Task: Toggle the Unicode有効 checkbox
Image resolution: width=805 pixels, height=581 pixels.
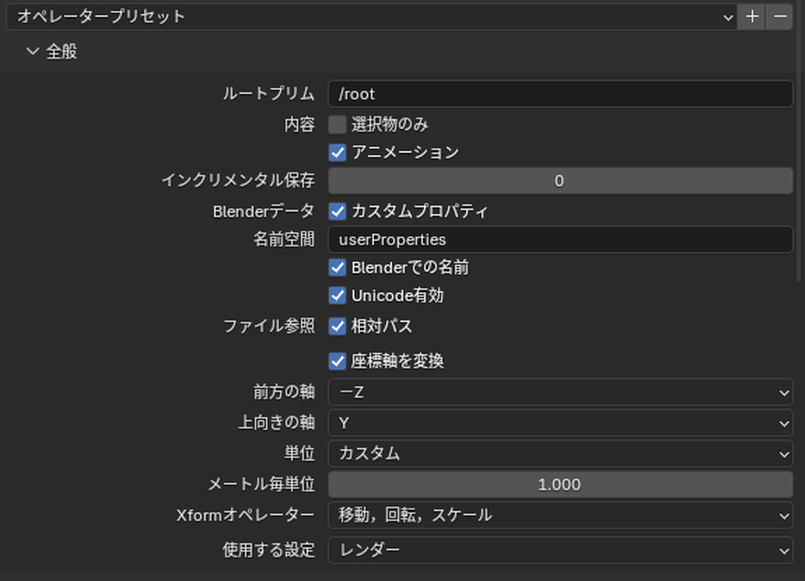Action: pyautogui.click(x=337, y=296)
